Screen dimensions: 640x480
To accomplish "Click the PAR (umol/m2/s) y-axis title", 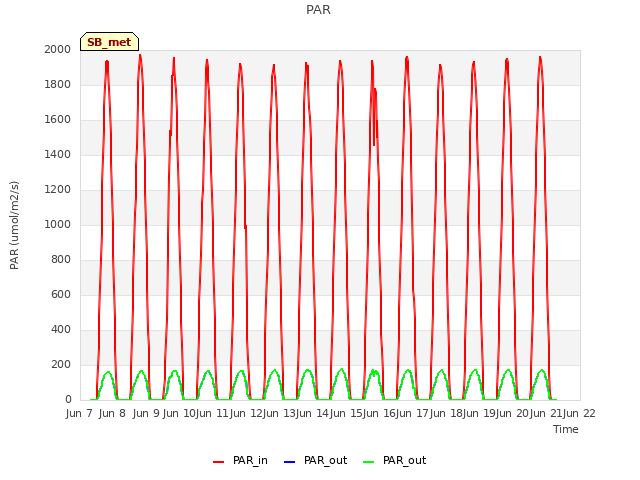I will pyautogui.click(x=14, y=225).
